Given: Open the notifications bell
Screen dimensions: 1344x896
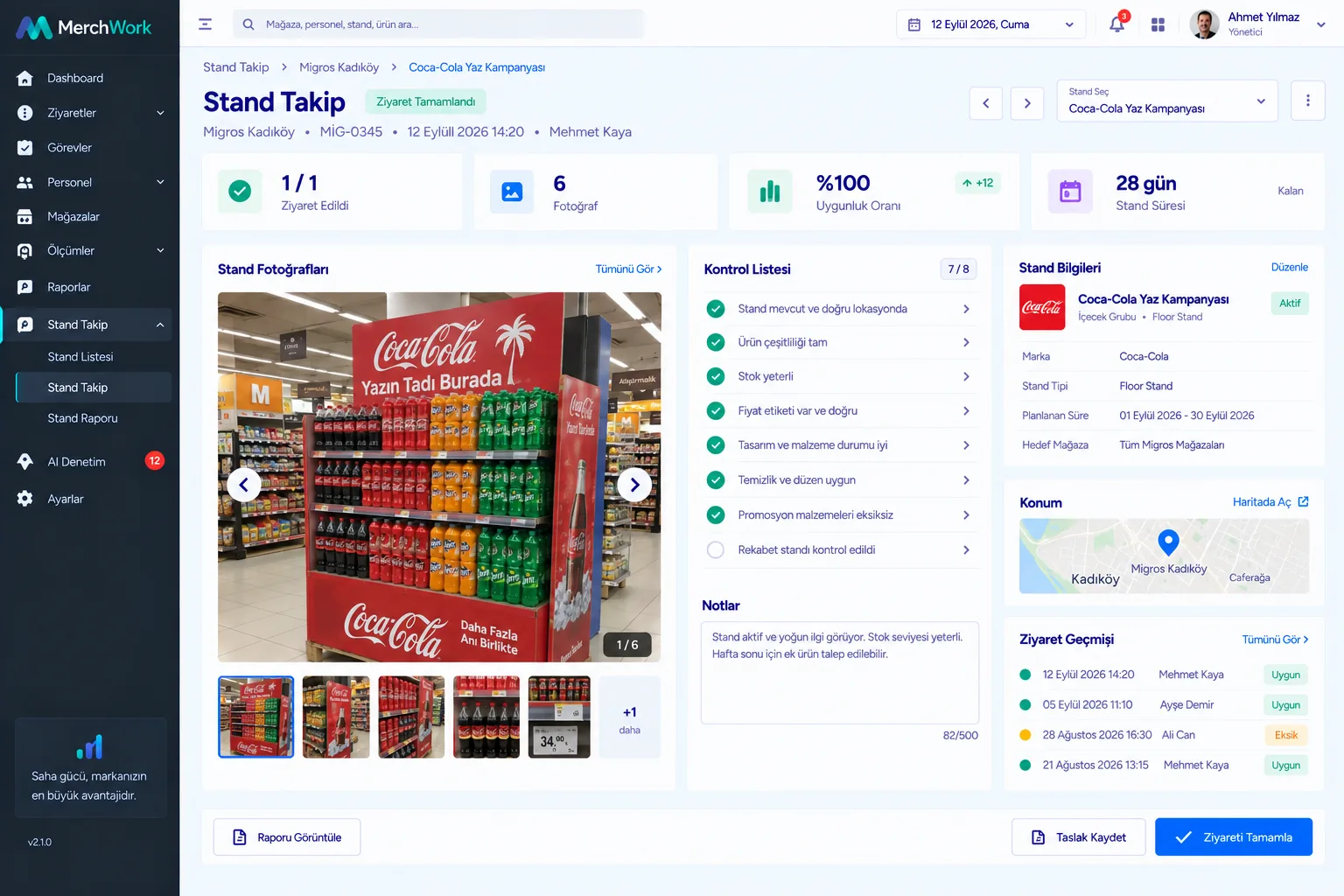Looking at the screenshot, I should (1117, 24).
